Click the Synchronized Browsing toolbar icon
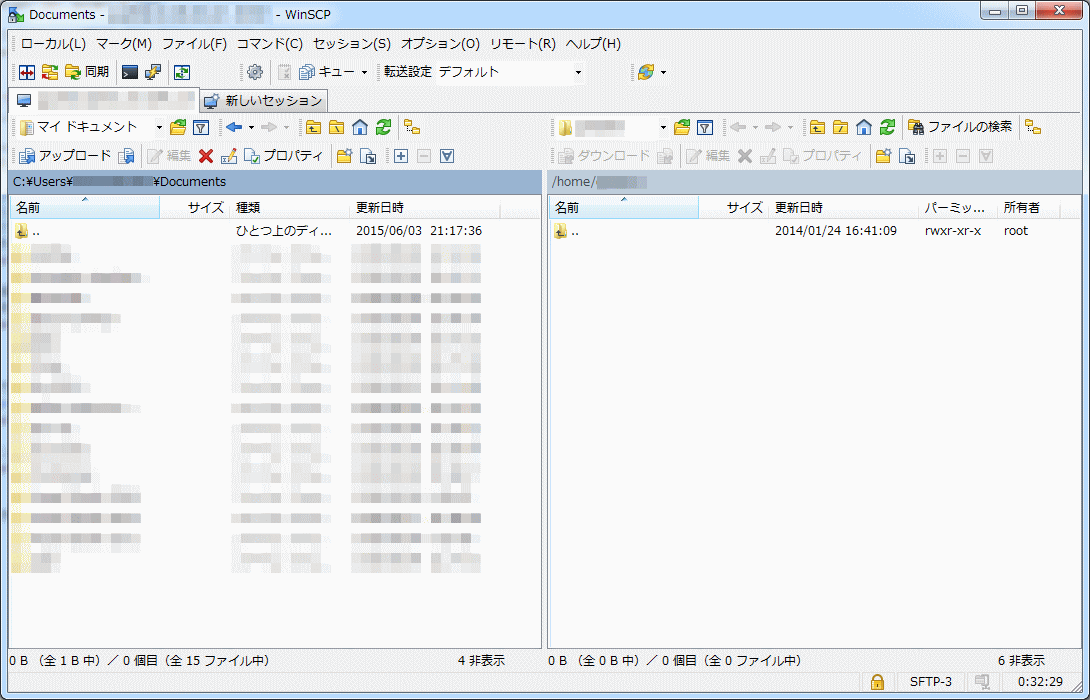1090x700 pixels. point(49,72)
